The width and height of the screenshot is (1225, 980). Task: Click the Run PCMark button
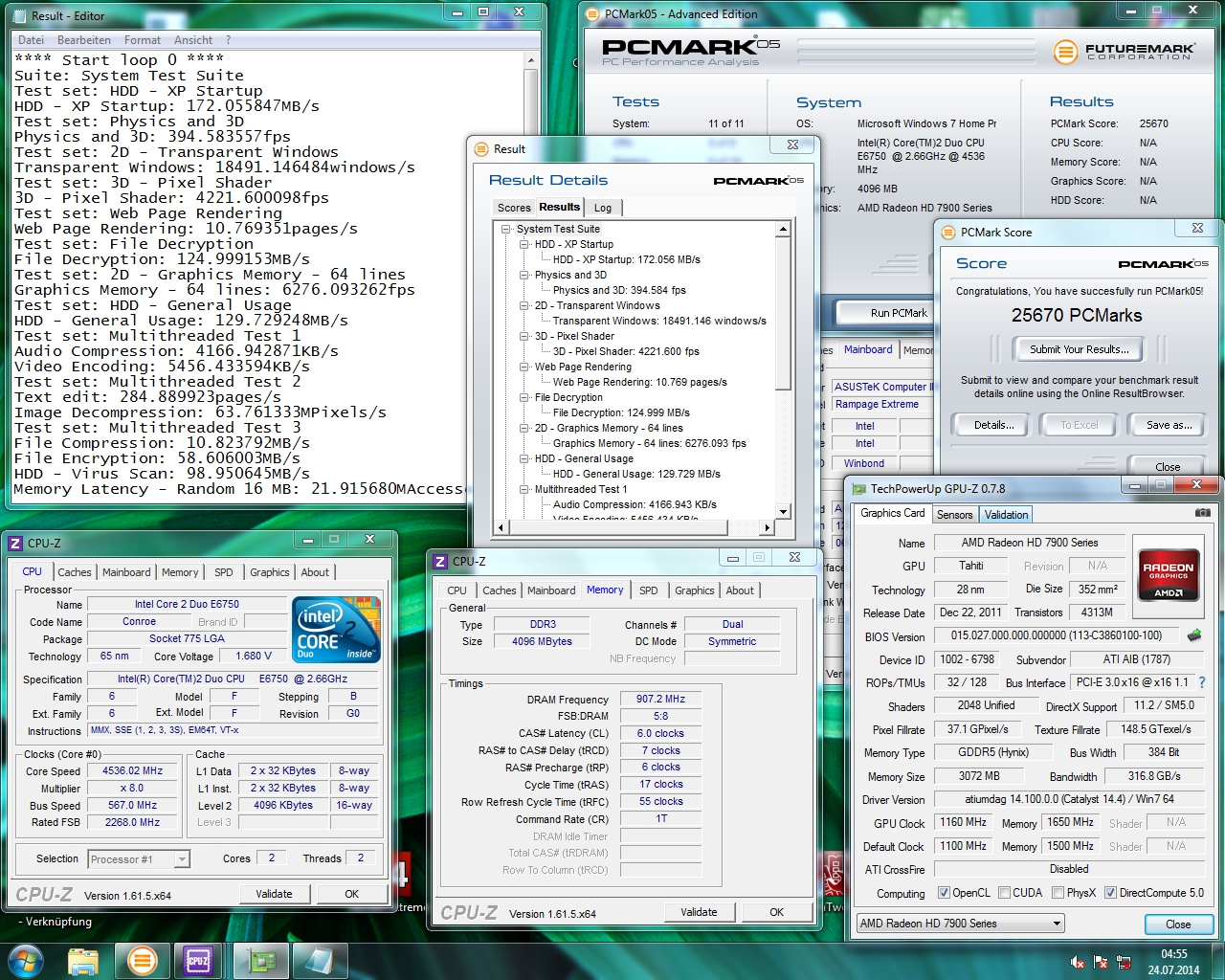(x=898, y=313)
